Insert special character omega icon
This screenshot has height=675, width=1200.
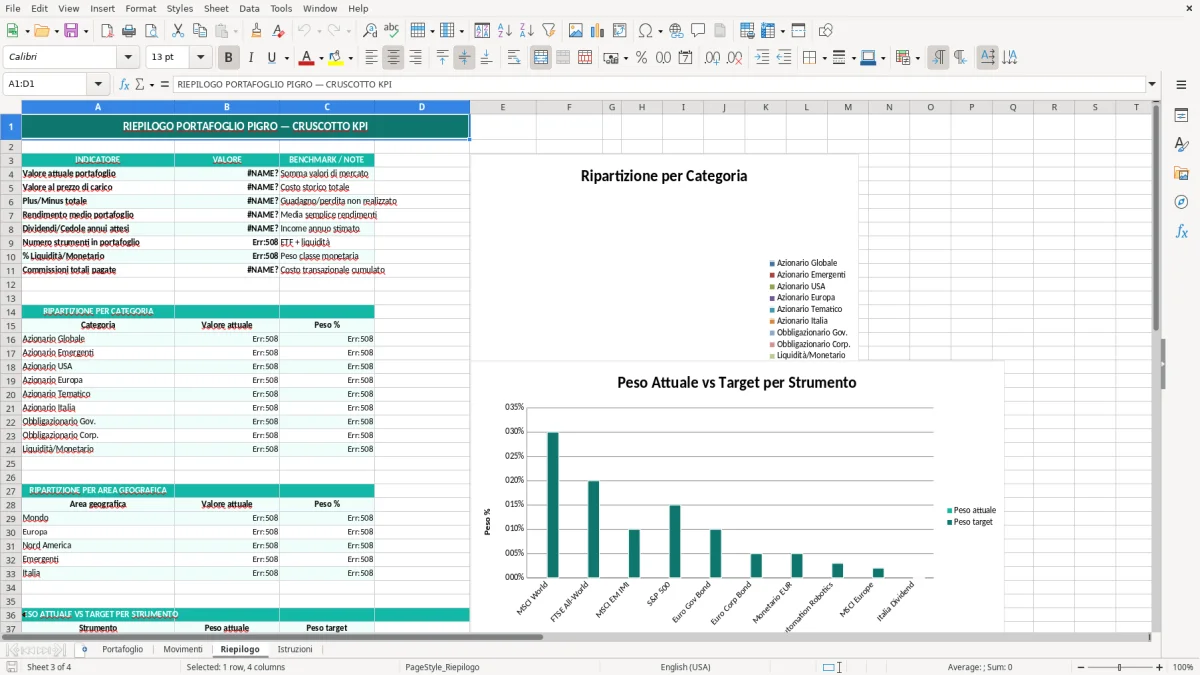(x=645, y=31)
